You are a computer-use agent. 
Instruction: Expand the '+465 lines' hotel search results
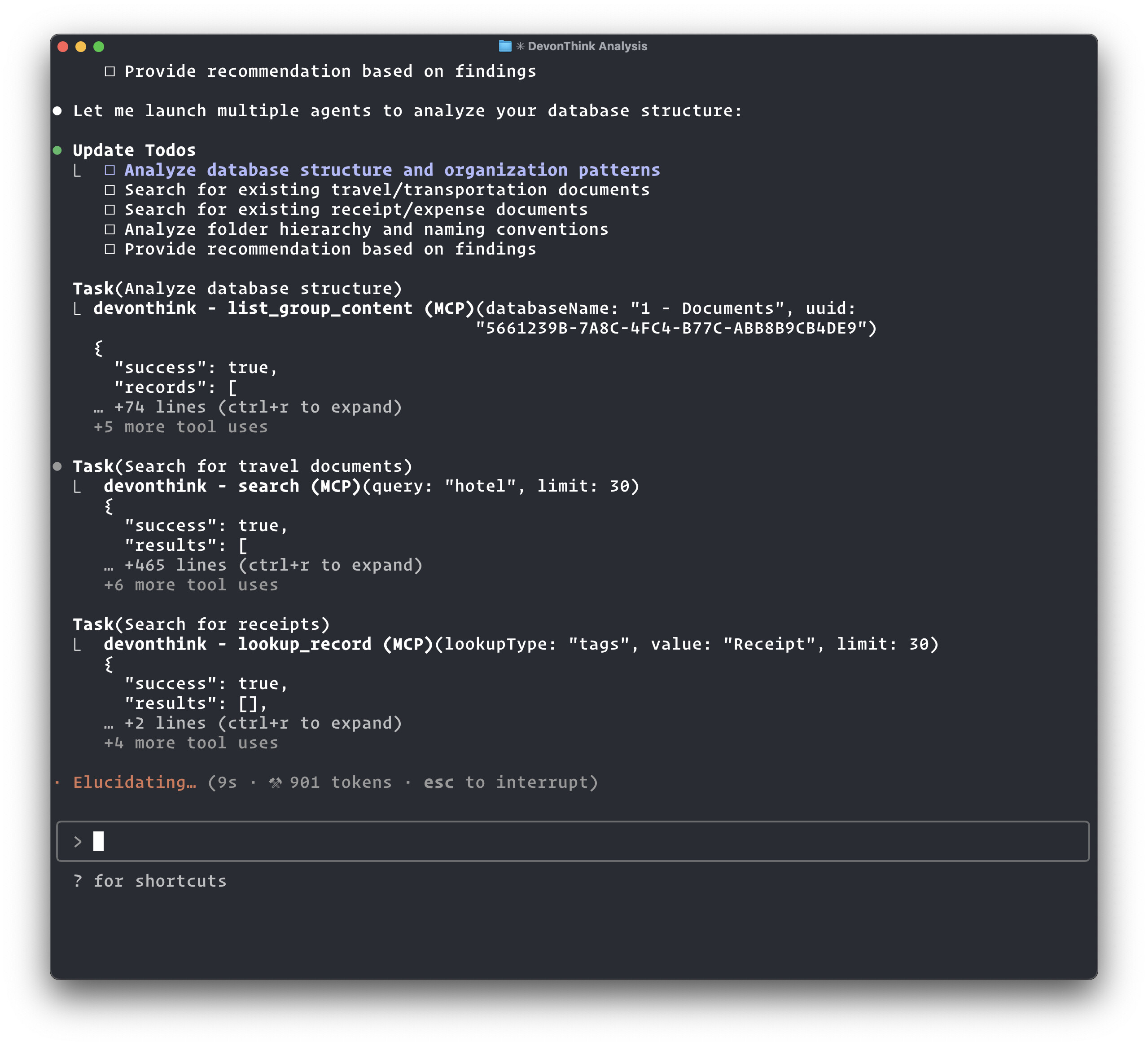coord(263,565)
